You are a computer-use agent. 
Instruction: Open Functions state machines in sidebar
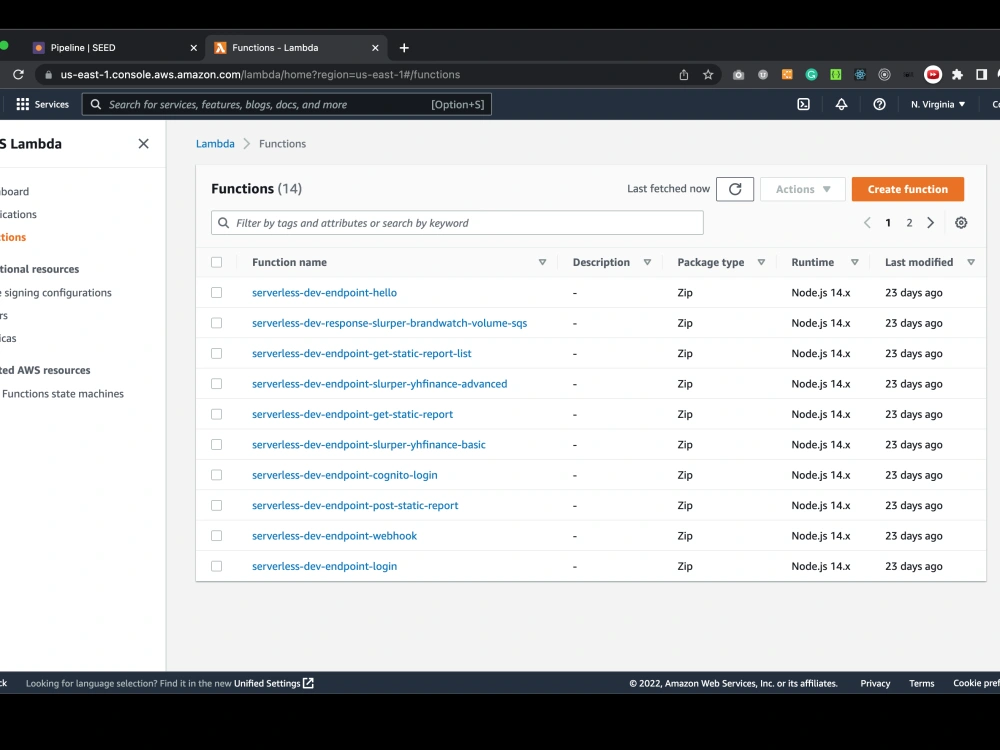pos(62,394)
